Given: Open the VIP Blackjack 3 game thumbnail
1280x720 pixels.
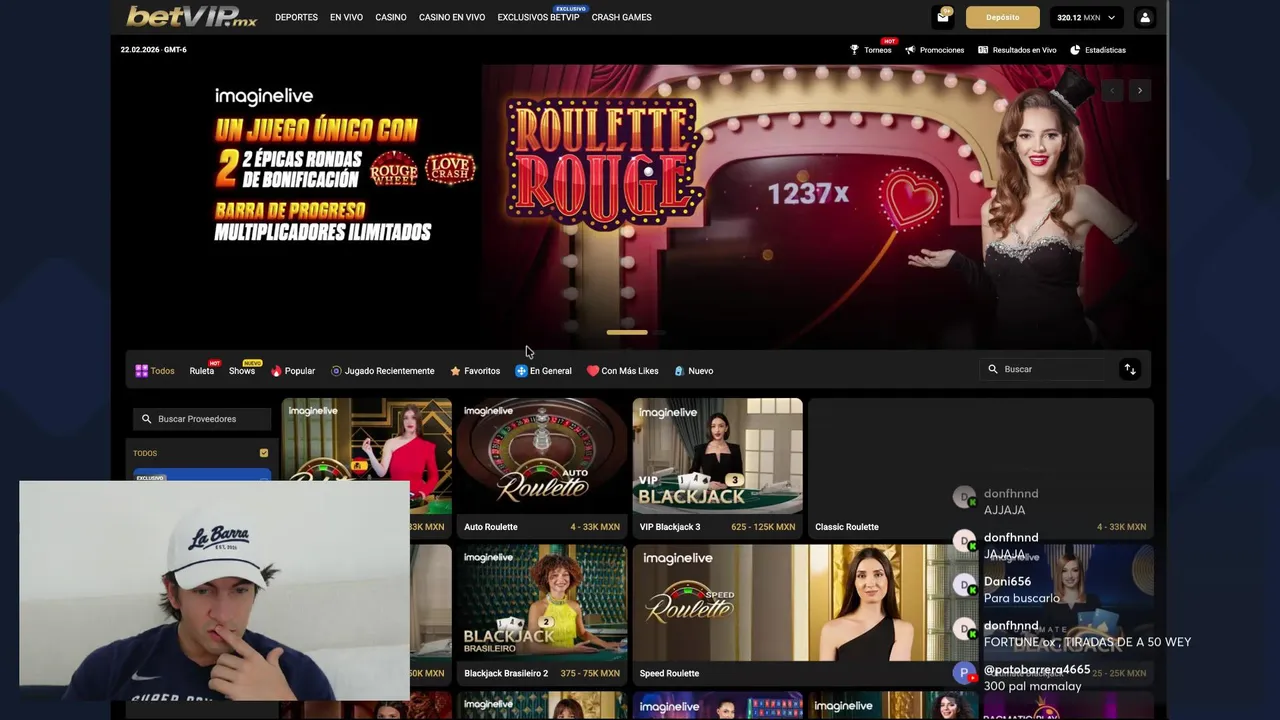Looking at the screenshot, I should [717, 456].
